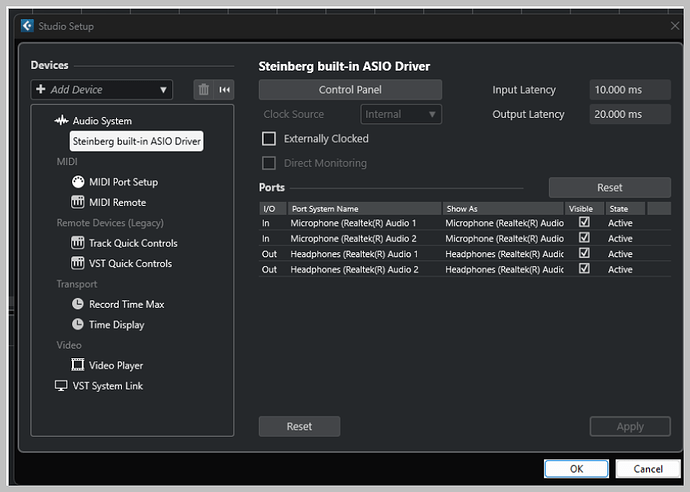
Task: Click the Audio System waveform icon
Action: (x=62, y=121)
